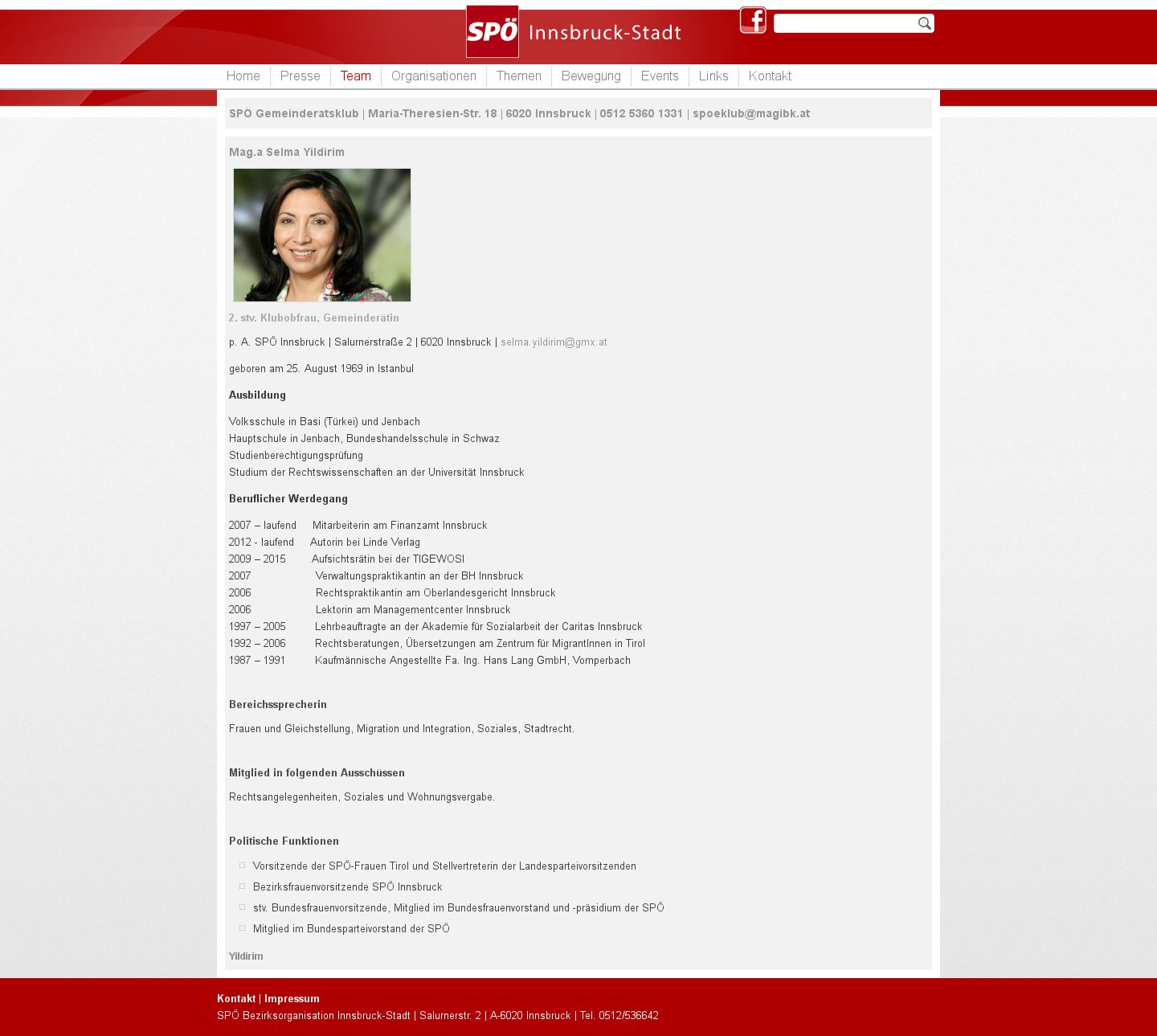
Task: Click '2. stv. Klubobfrau, Gemeinderätin' text
Action: [313, 317]
